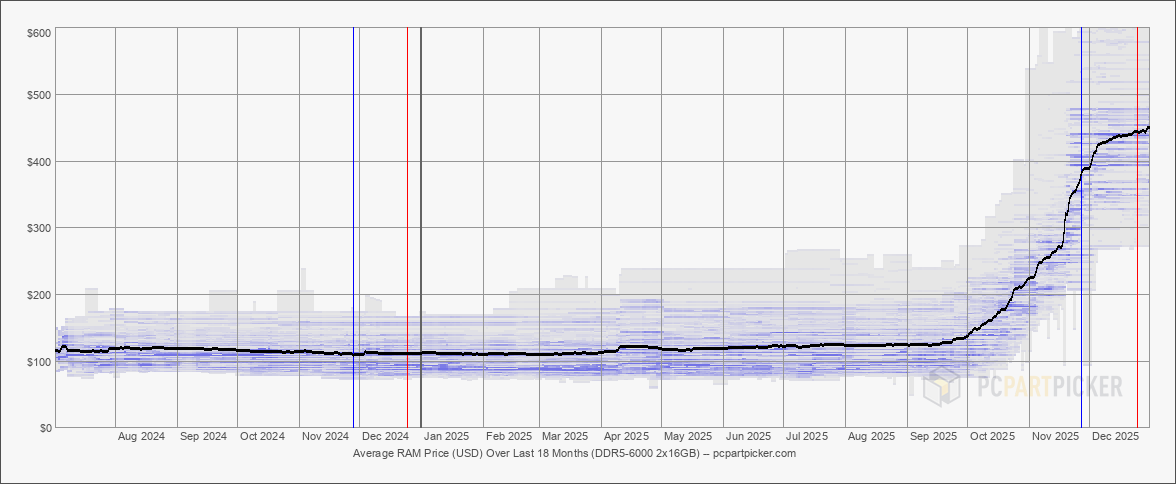This screenshot has height=484, width=1176.
Task: Click the Dec 2025 x-axis label
Action: (1115, 437)
